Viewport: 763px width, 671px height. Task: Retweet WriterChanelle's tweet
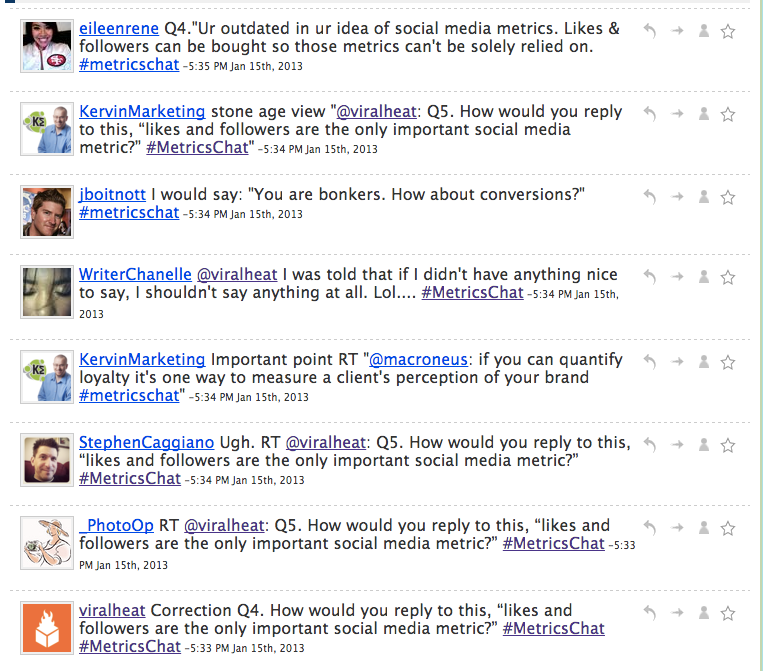point(677,277)
